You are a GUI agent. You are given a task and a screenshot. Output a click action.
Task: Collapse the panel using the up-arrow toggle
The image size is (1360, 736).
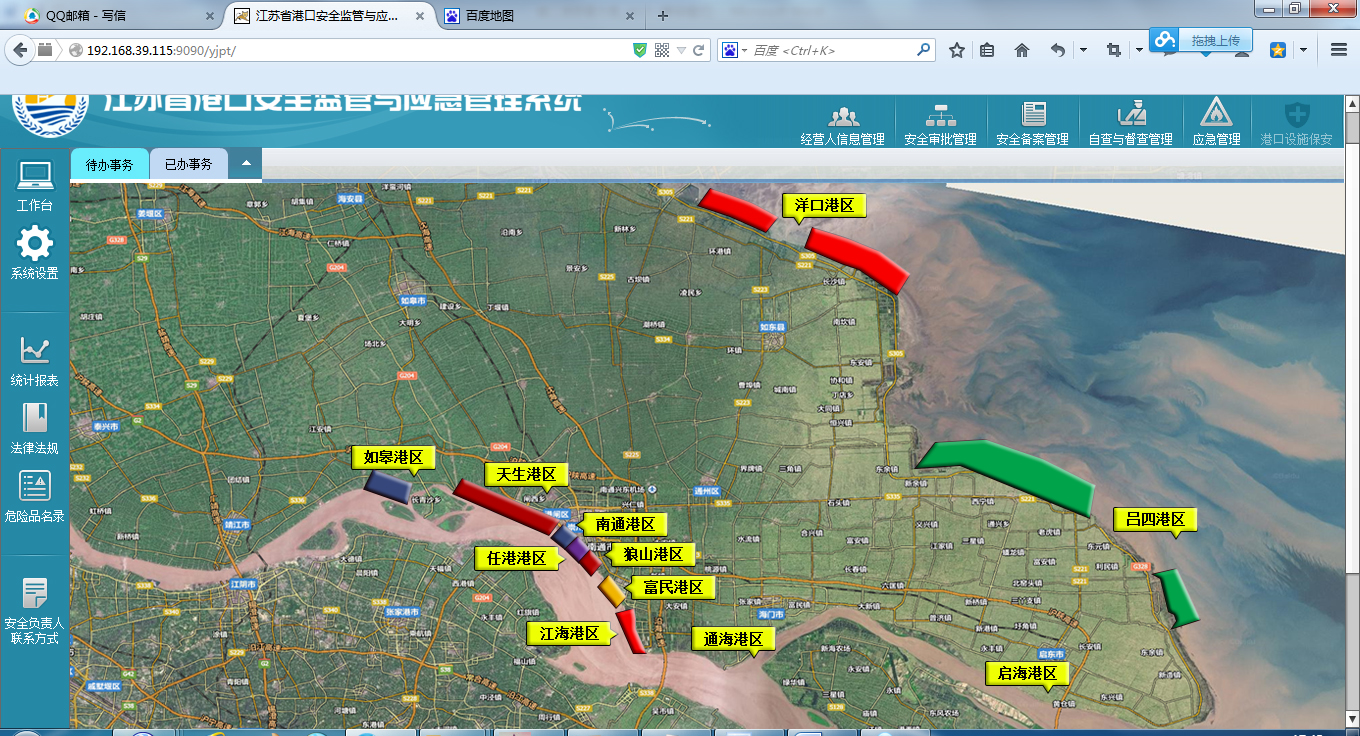point(245,164)
